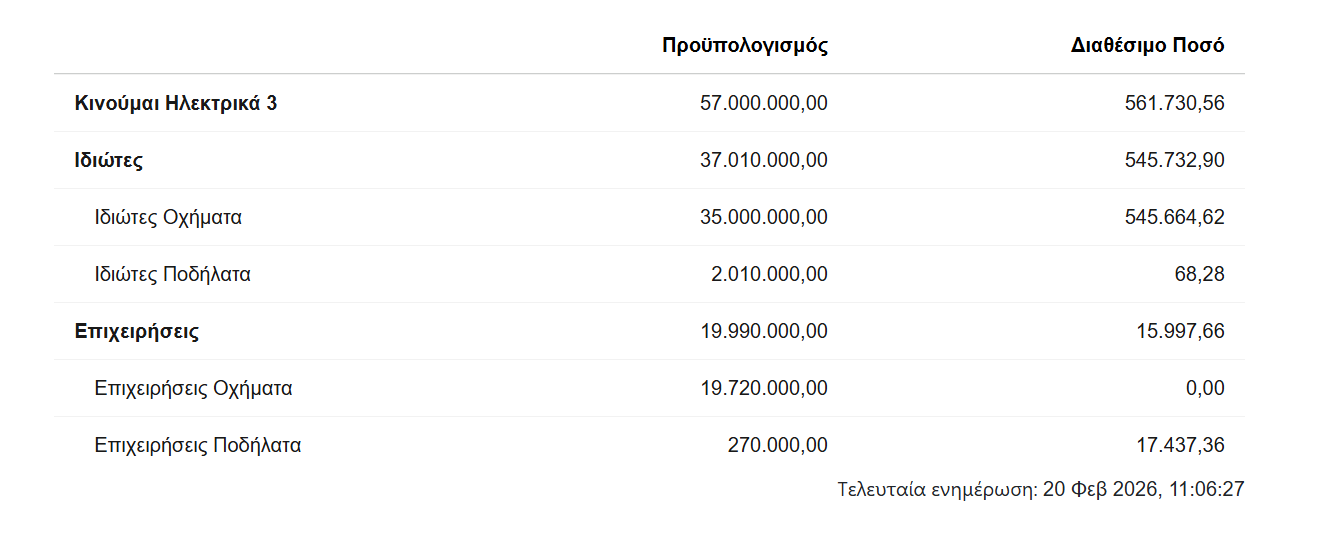Select the 37.010.000,00 budget cell
Viewport: 1344px width, 534px height.
(x=764, y=160)
